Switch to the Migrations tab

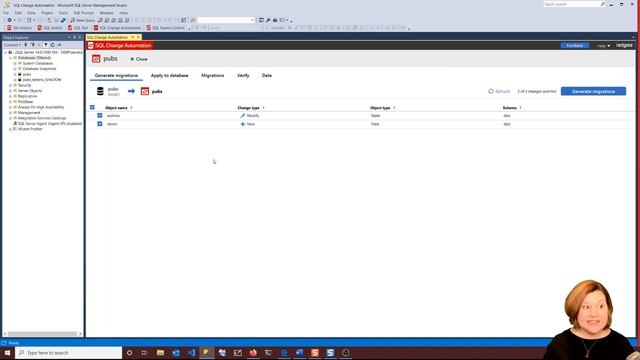click(213, 76)
